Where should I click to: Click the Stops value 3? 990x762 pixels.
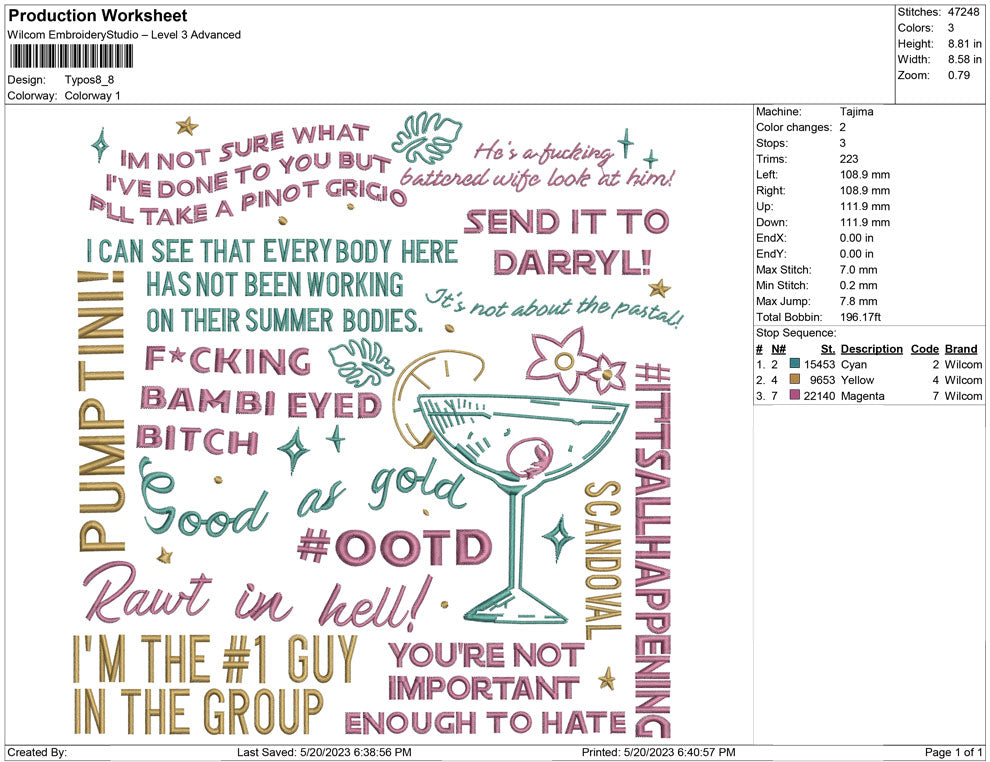click(x=843, y=143)
